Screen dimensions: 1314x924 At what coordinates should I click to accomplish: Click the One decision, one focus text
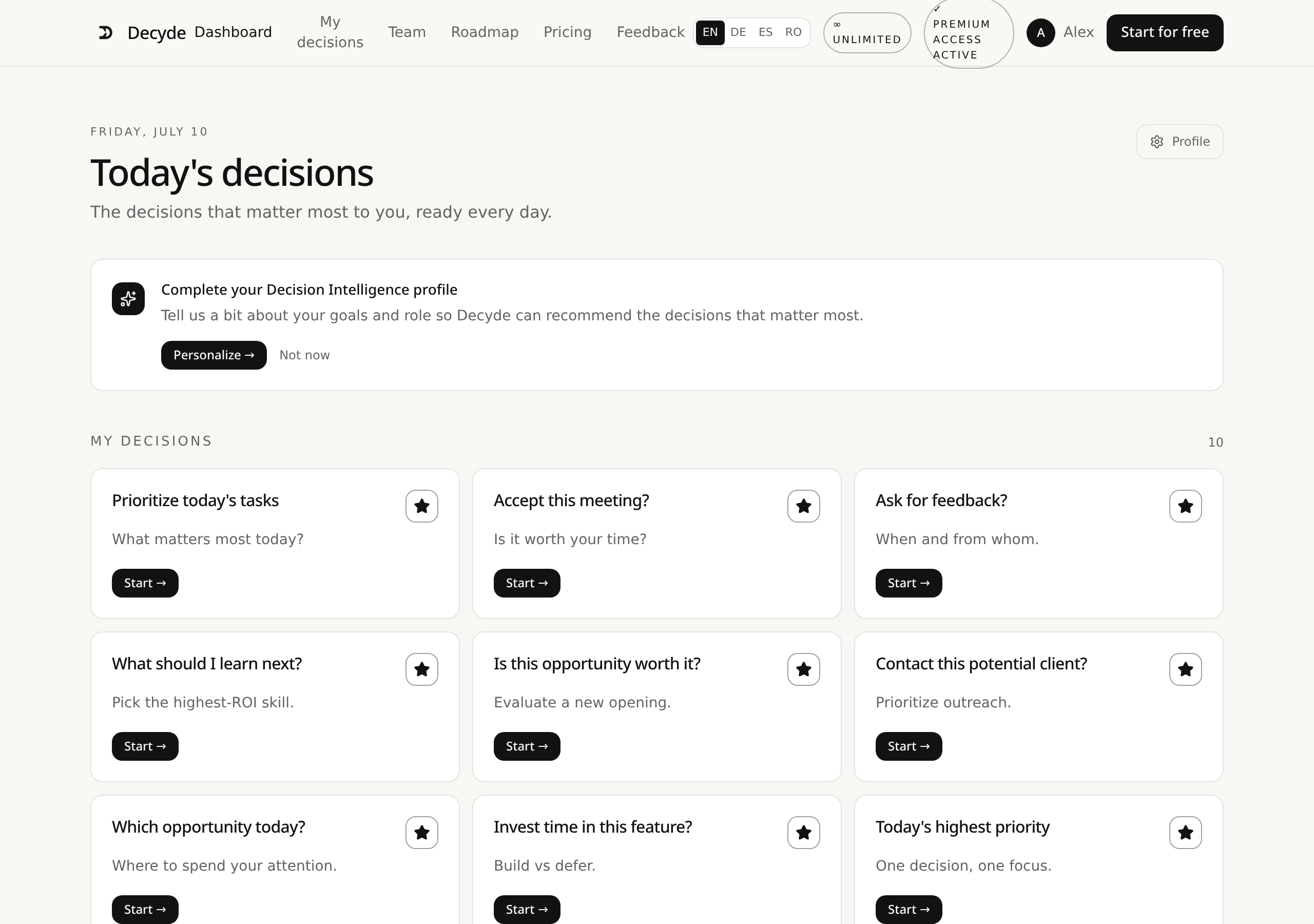tap(964, 865)
